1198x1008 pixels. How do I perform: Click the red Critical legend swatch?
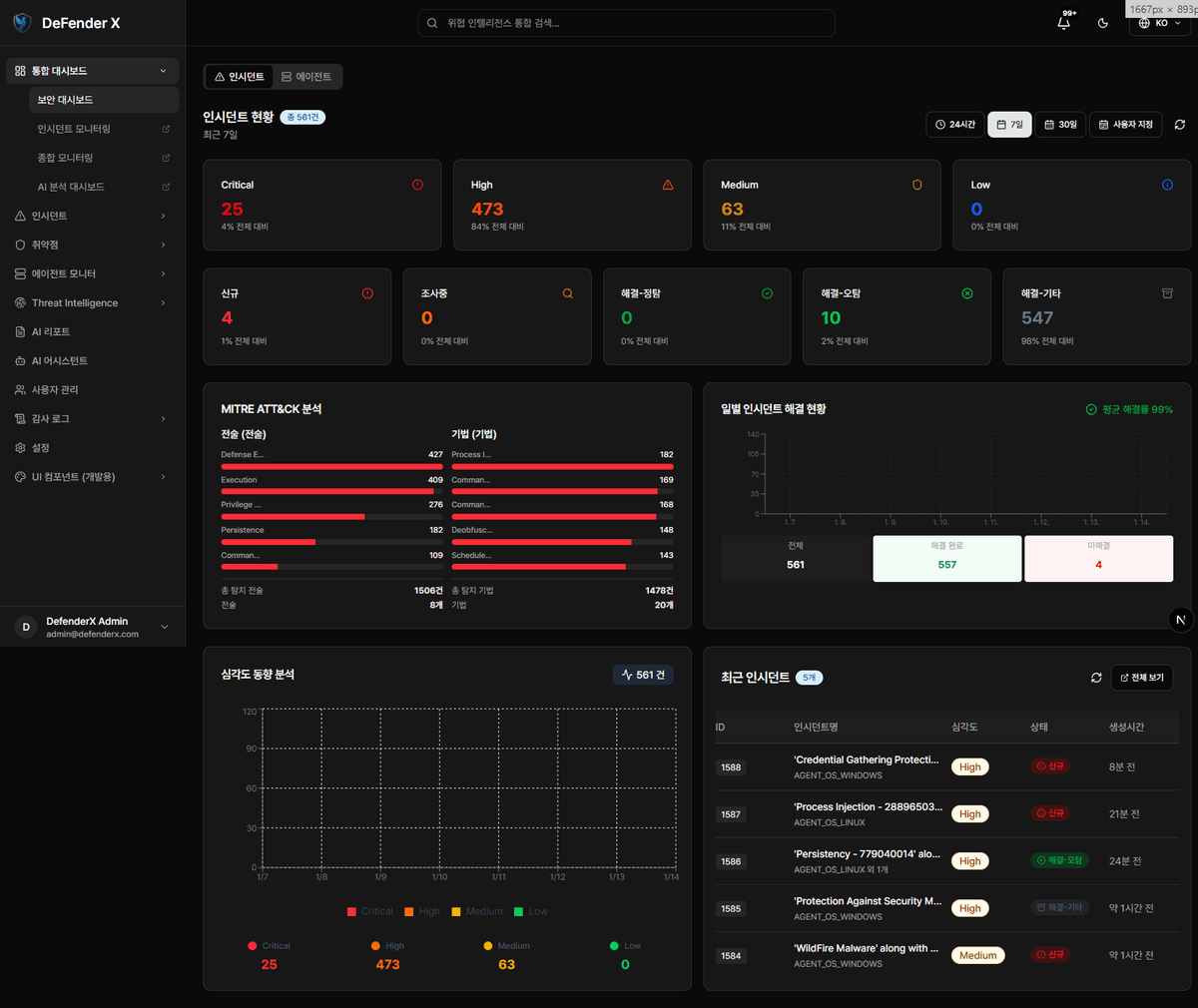[351, 911]
